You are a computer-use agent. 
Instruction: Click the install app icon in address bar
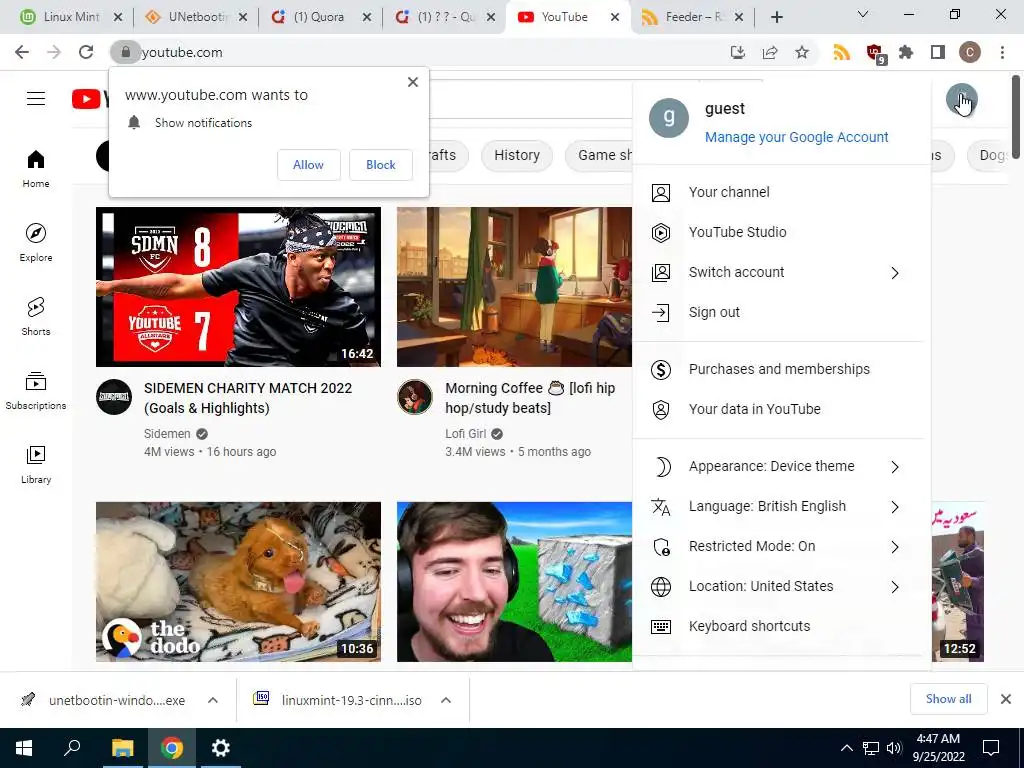[x=737, y=52]
